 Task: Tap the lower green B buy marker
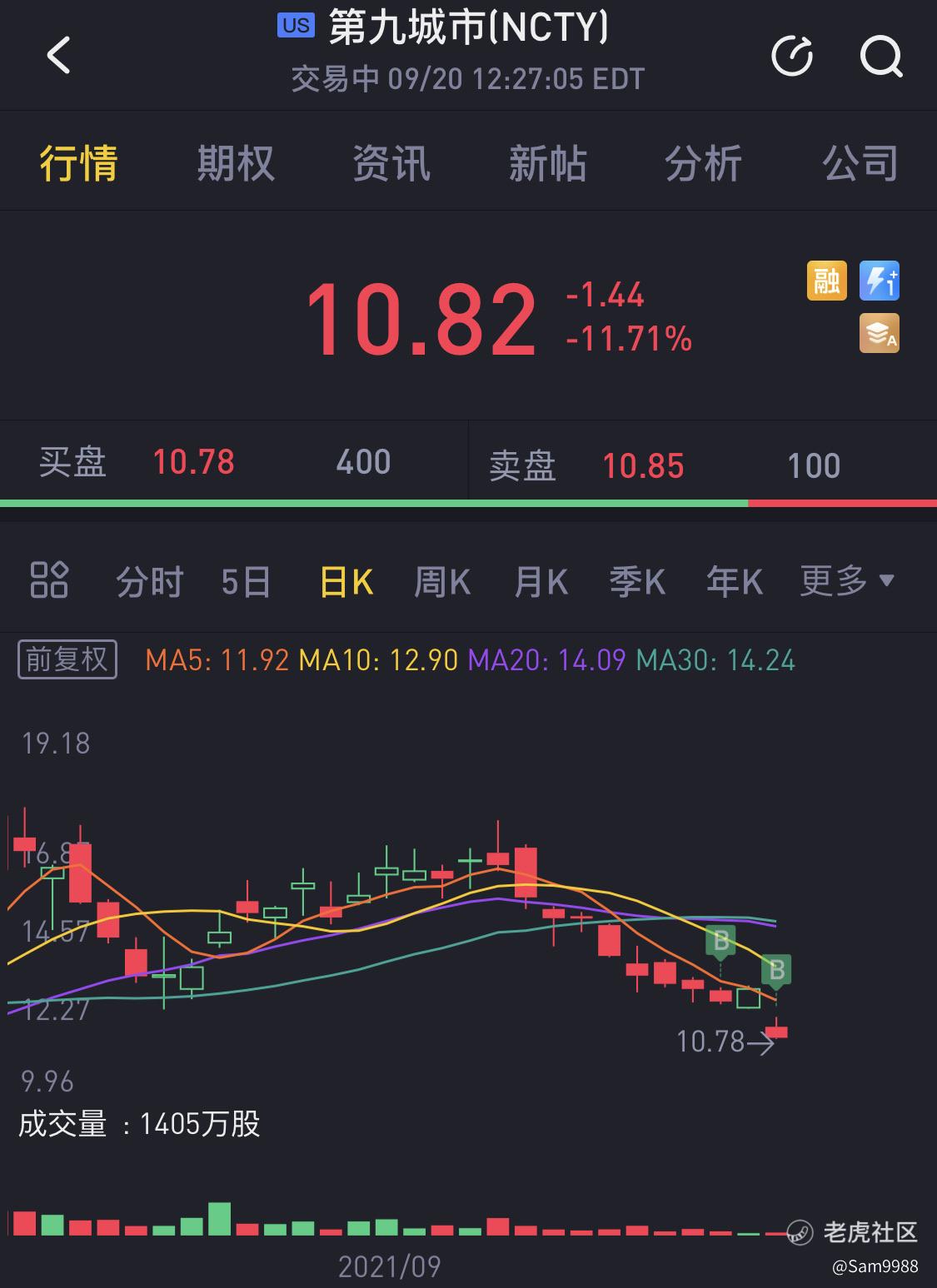[x=776, y=970]
